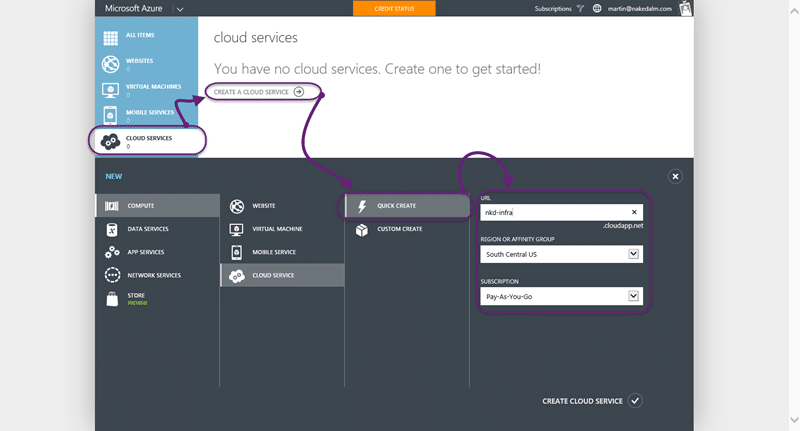
Task: Click the martin@nakedalm.com account link
Action: tap(640, 9)
